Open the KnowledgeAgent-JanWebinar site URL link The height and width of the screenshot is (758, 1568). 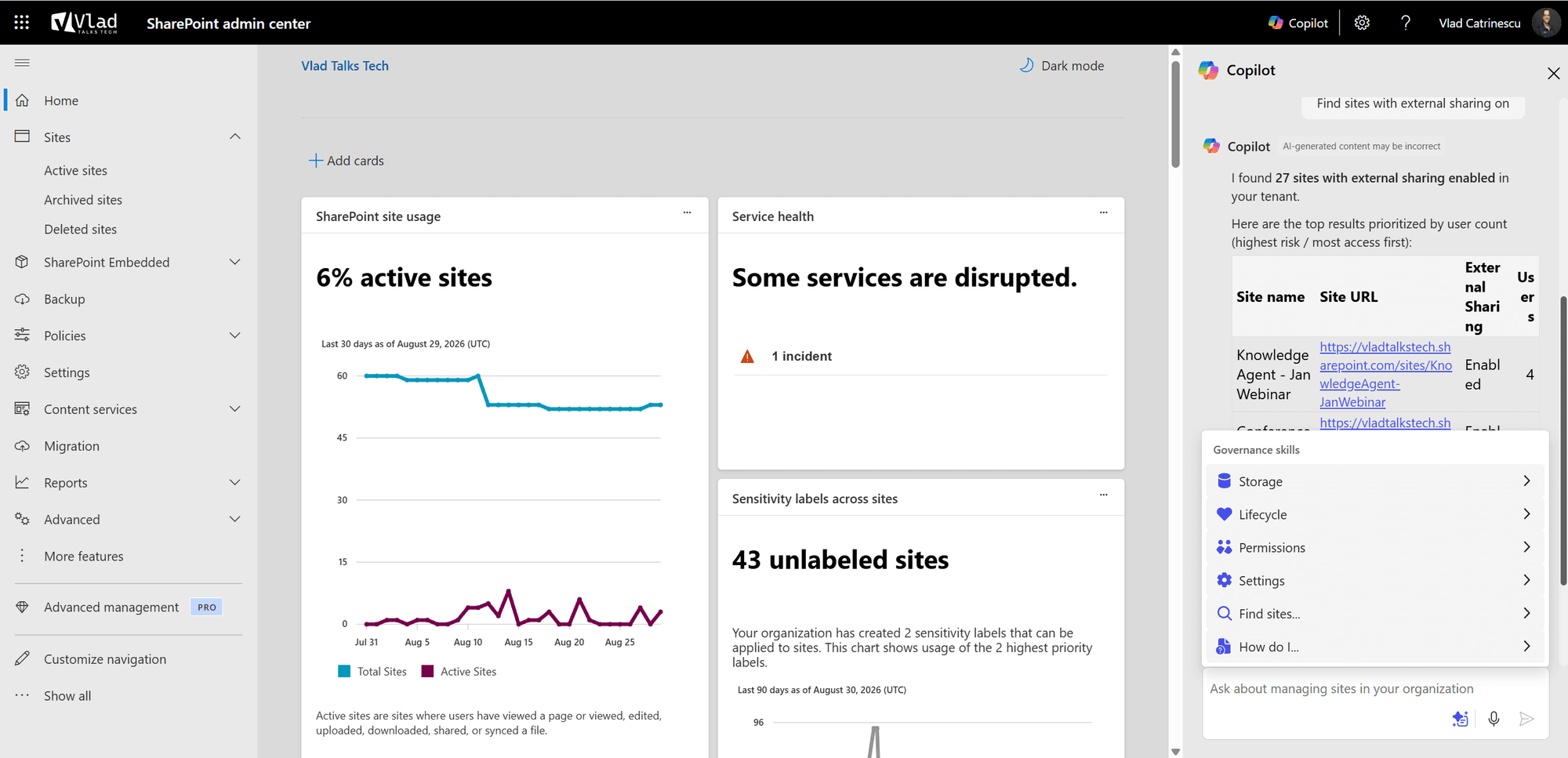[1385, 374]
